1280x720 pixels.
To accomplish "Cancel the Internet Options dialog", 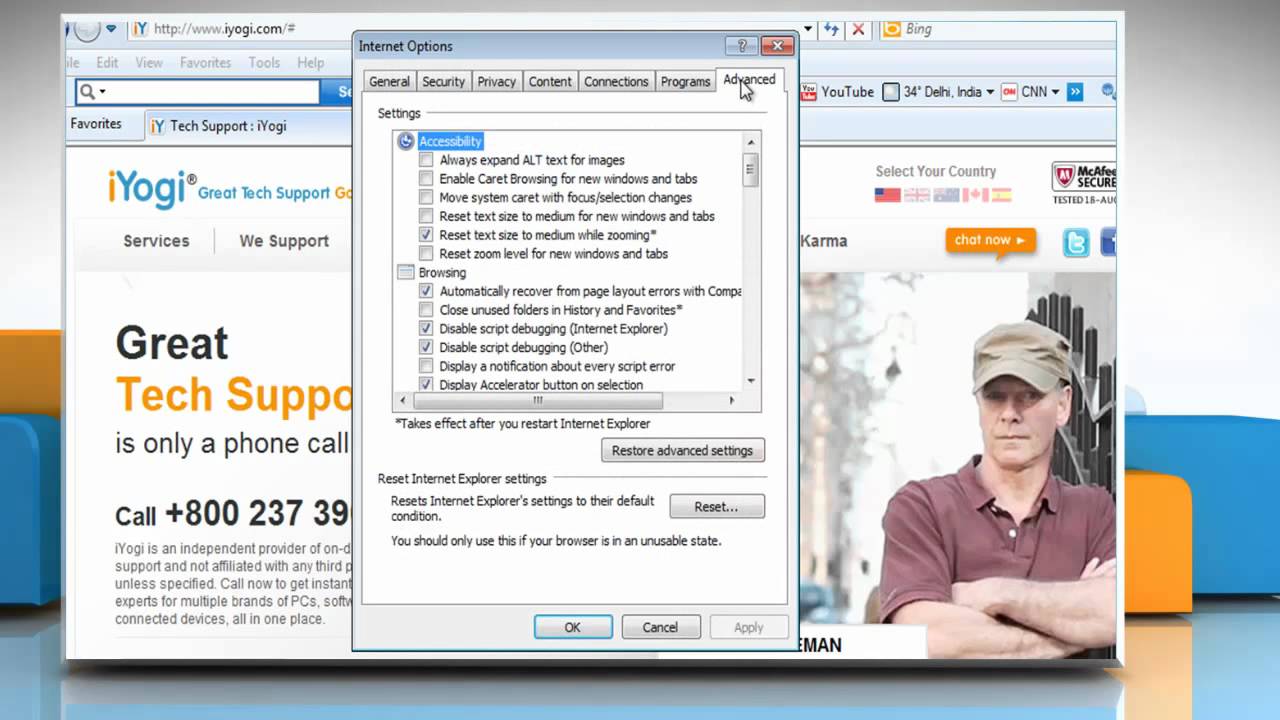I will click(660, 627).
